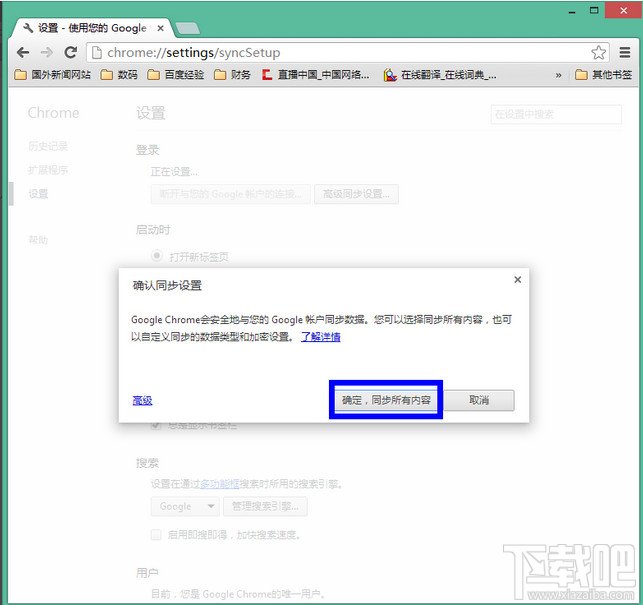The image size is (643, 605).
Task: Close the 设置 tab with its X
Action: coord(160,28)
